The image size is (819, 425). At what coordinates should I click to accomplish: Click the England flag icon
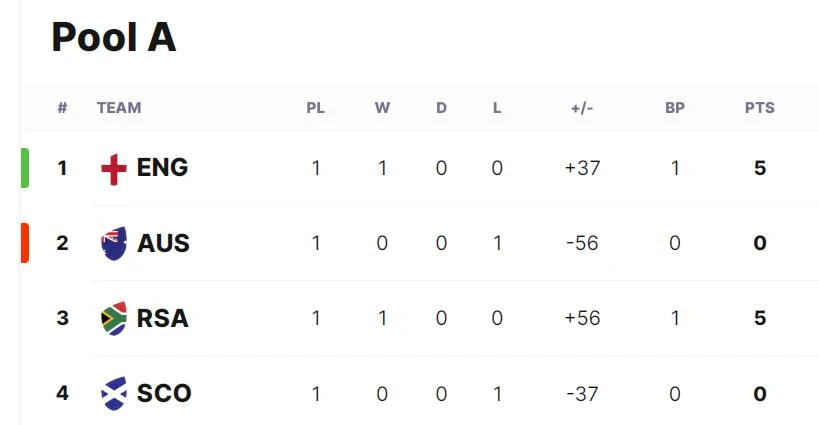pyautogui.click(x=114, y=169)
